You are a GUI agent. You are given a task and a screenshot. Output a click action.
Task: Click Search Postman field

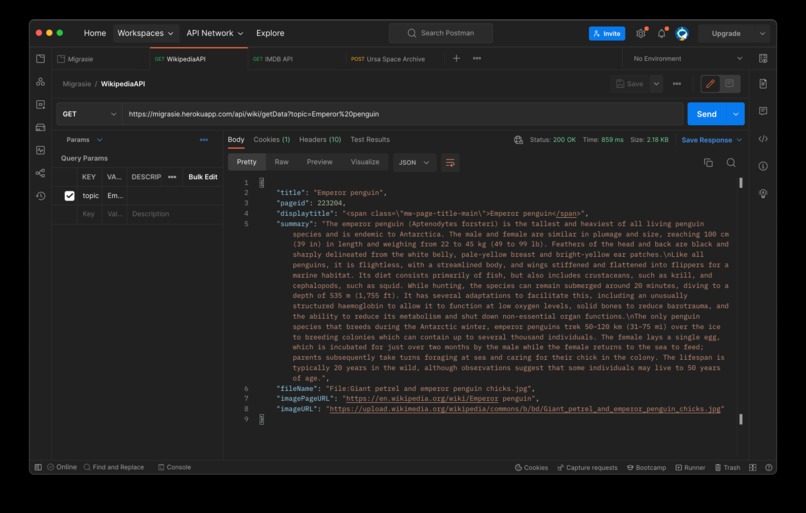tap(441, 33)
